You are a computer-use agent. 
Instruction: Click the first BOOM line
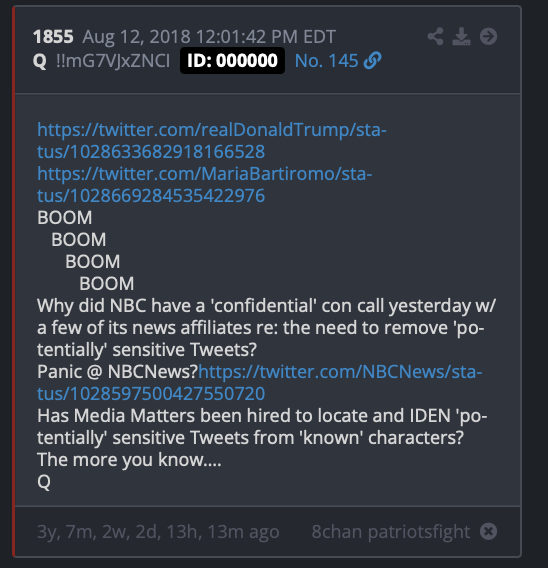point(64,218)
